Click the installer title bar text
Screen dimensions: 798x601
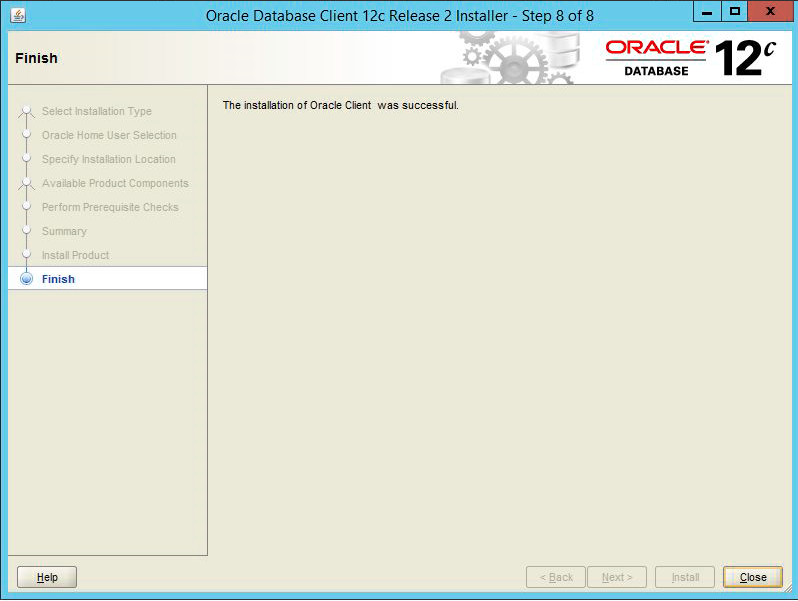click(400, 16)
